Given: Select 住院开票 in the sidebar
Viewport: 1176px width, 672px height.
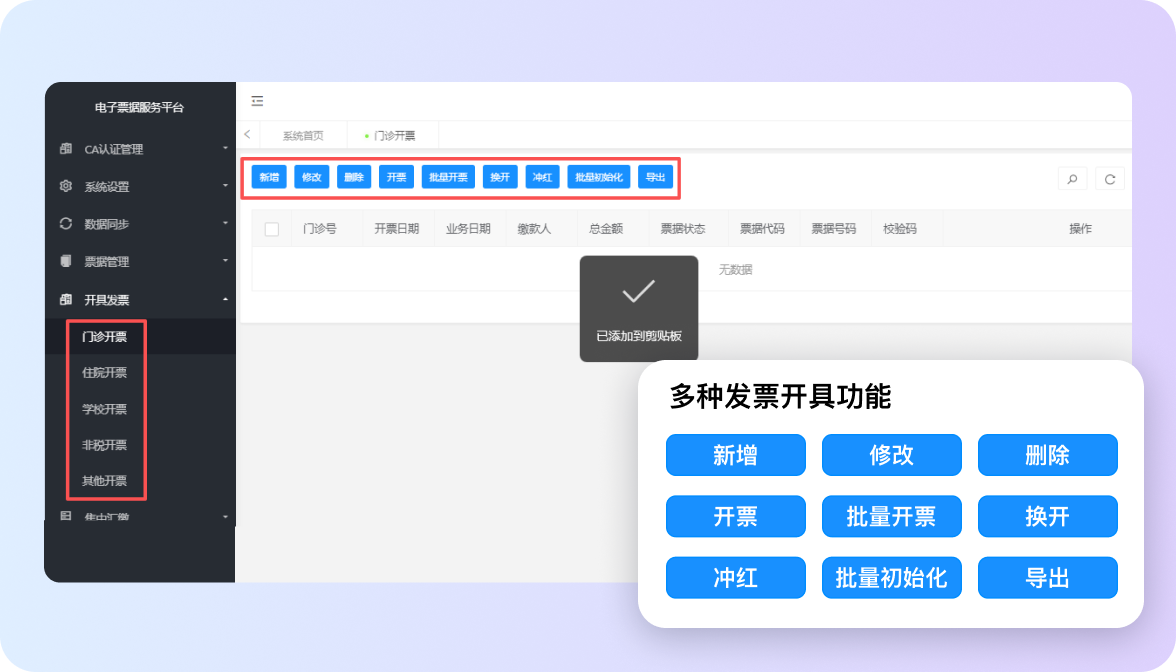Looking at the screenshot, I should pyautogui.click(x=104, y=373).
